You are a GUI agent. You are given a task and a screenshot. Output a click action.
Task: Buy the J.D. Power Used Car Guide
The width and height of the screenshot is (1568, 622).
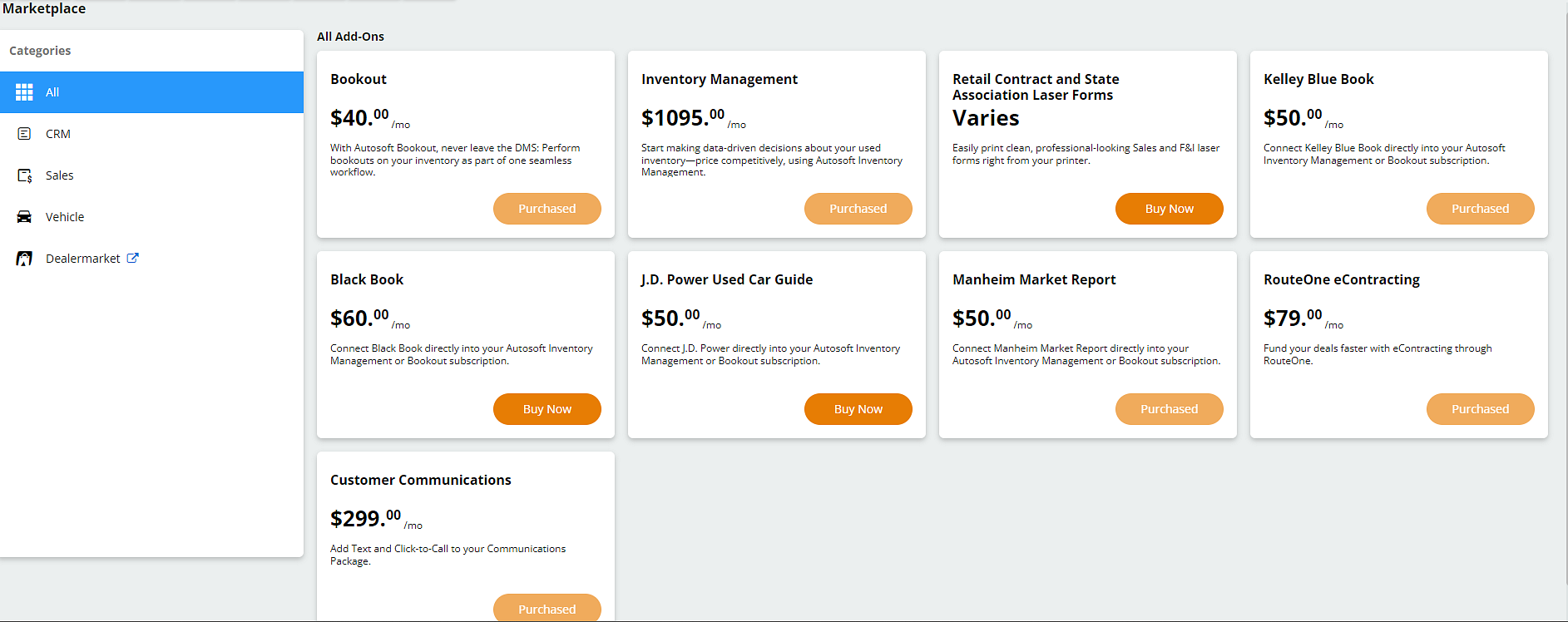(x=858, y=408)
